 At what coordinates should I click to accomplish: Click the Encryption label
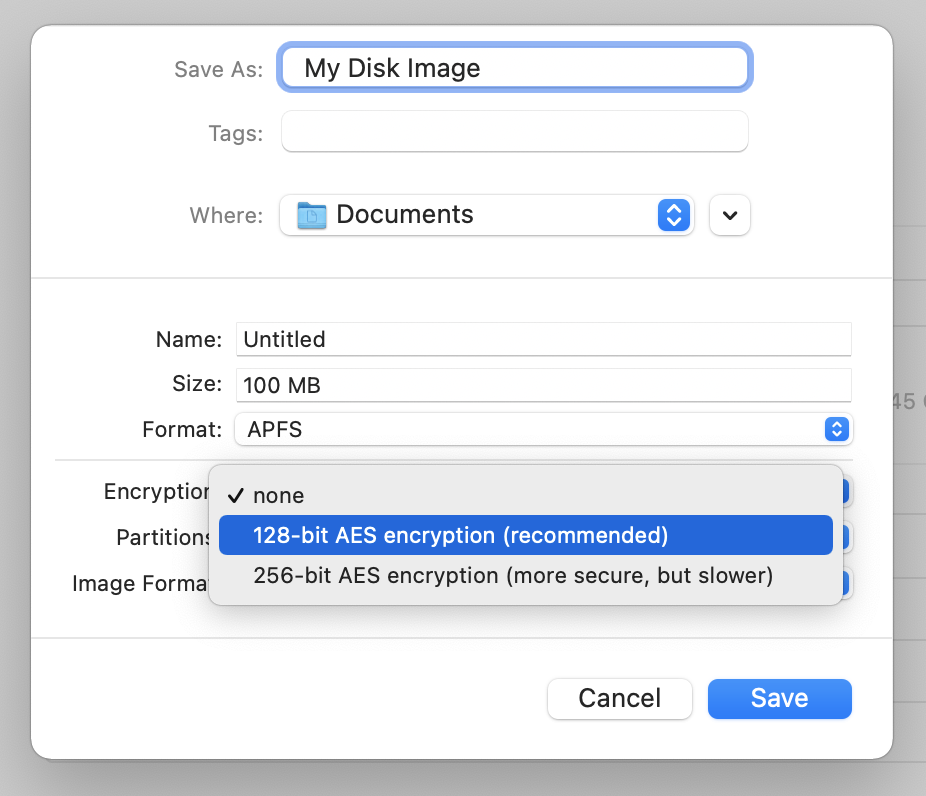(x=156, y=491)
